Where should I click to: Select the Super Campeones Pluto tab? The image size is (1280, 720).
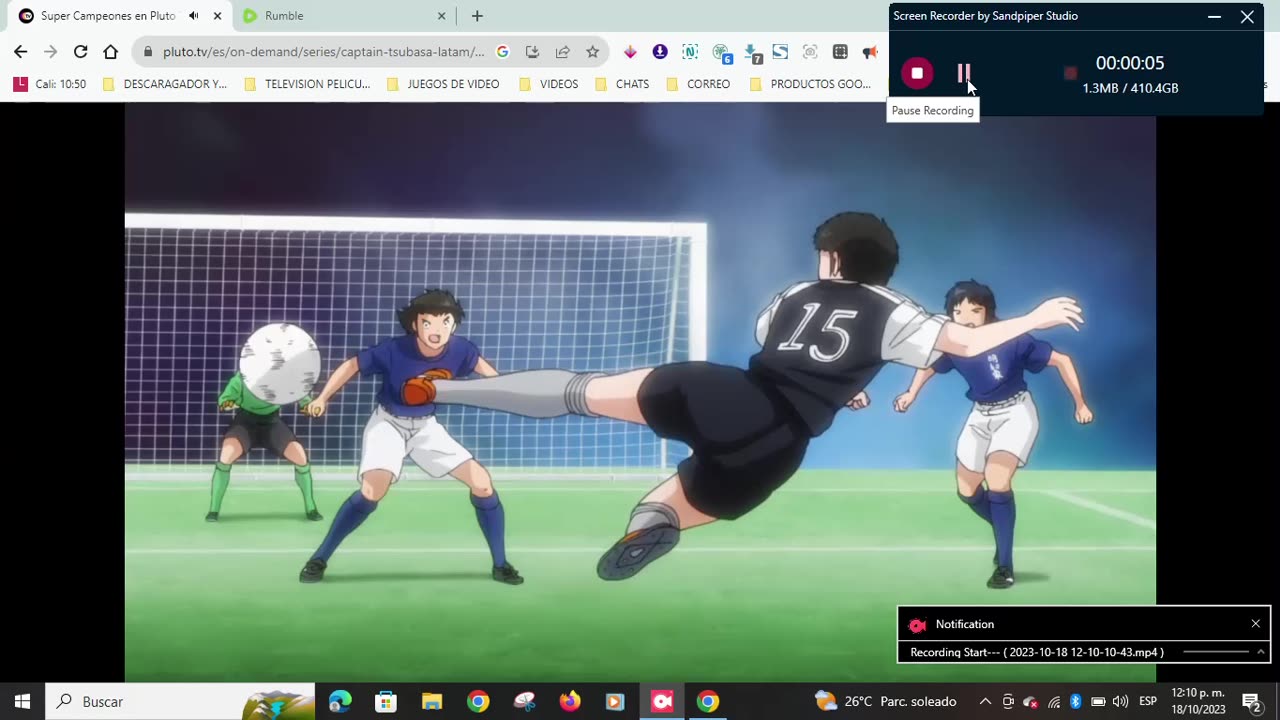[107, 16]
